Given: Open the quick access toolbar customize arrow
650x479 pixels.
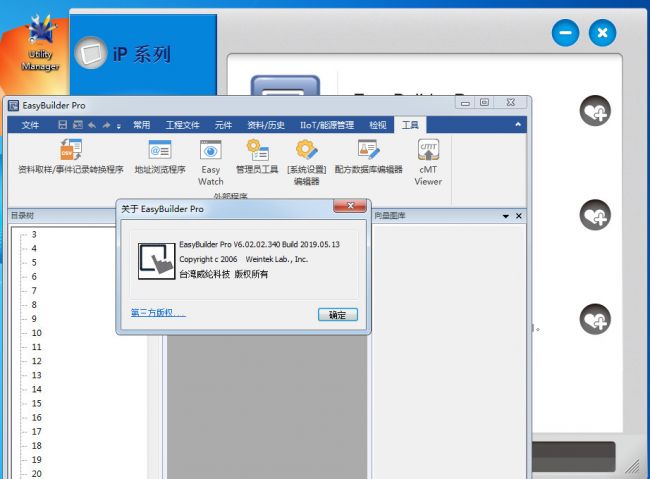Looking at the screenshot, I should [x=119, y=126].
